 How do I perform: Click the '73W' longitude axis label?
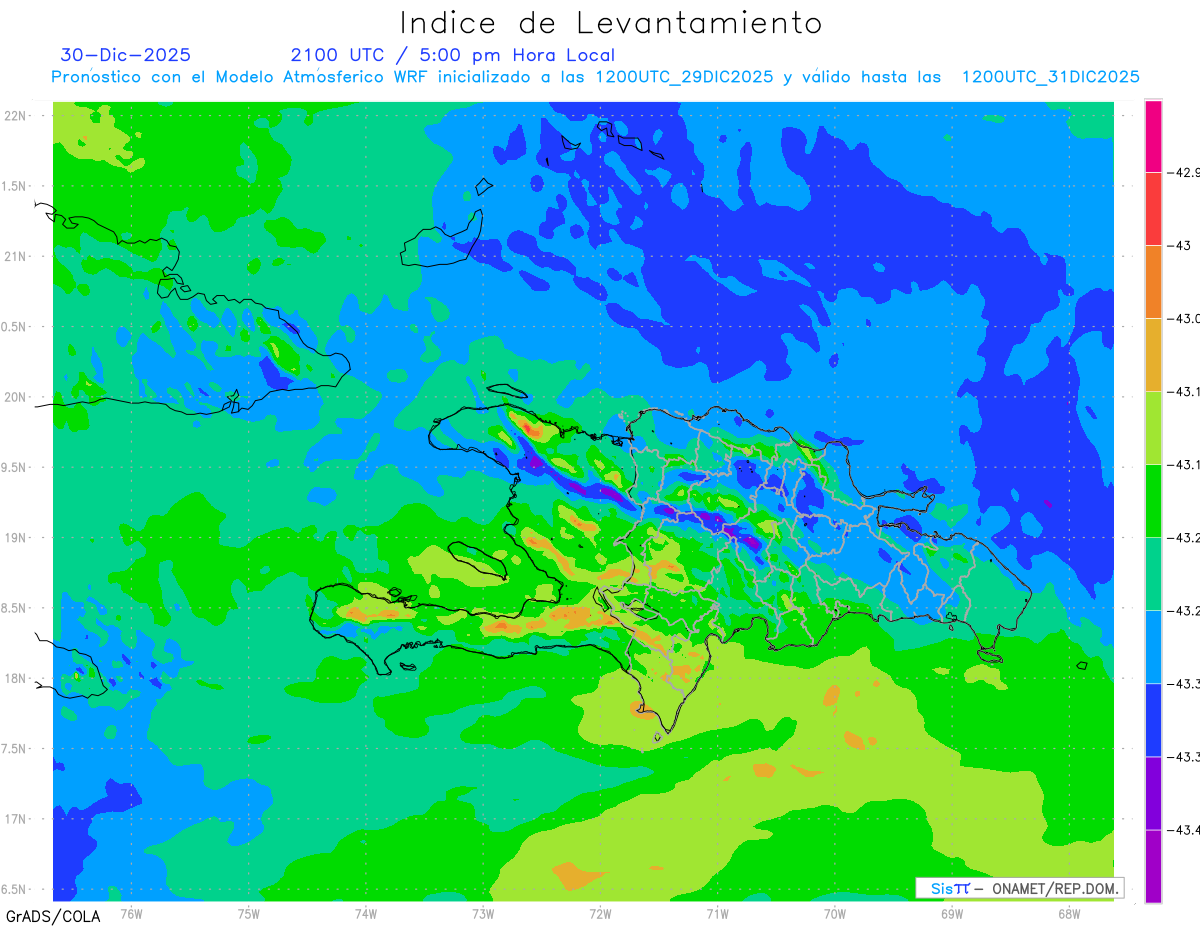[x=483, y=913]
